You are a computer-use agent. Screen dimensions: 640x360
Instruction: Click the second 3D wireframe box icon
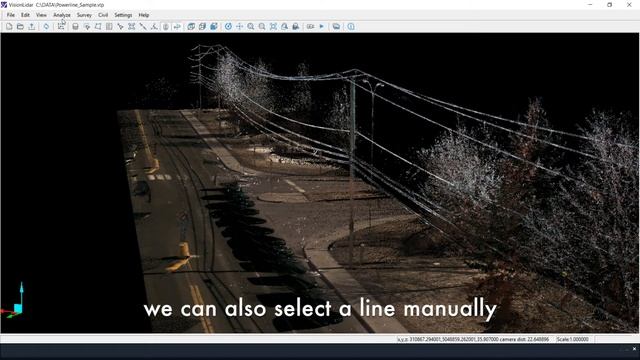202,27
